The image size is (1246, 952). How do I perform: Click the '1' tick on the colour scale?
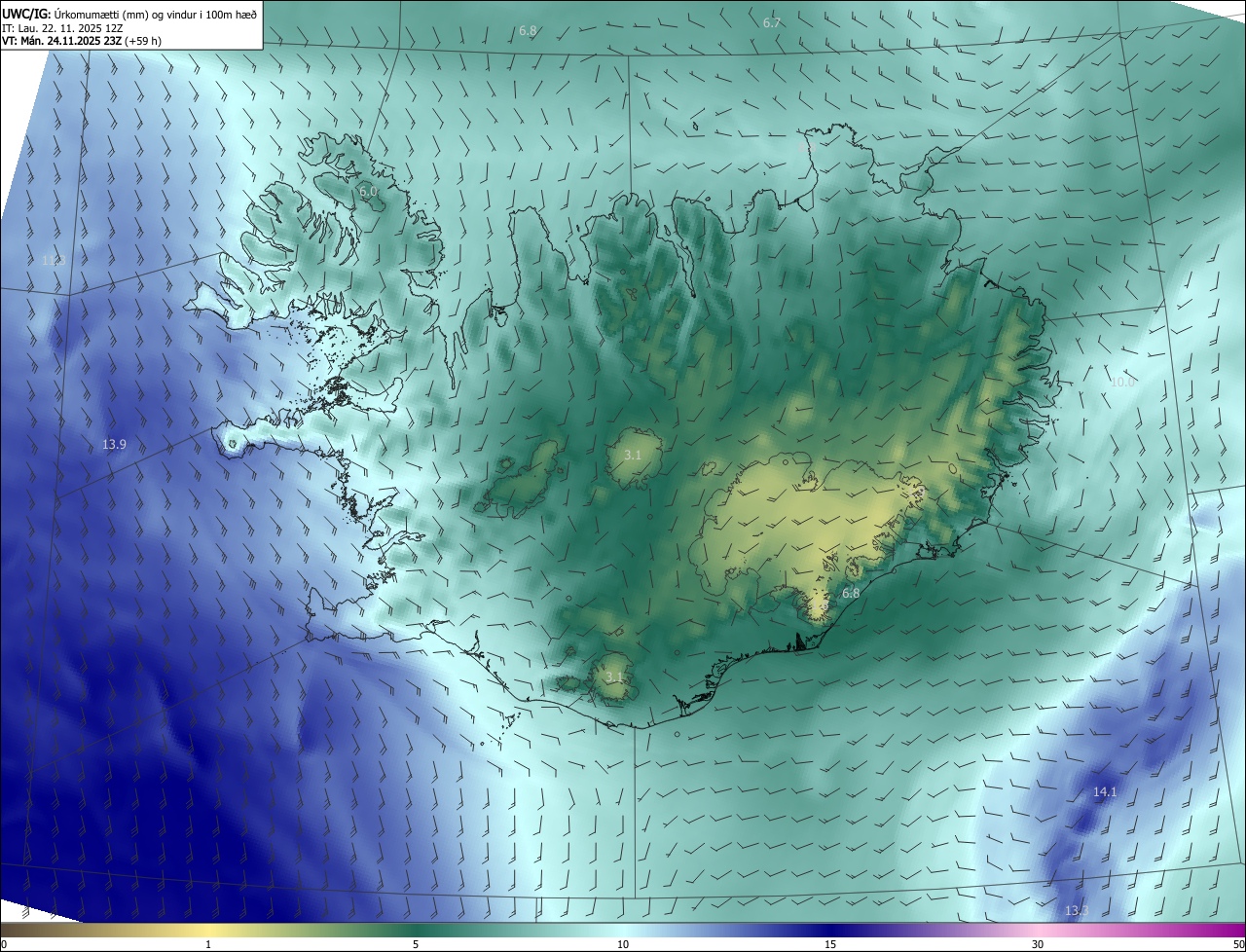(208, 944)
